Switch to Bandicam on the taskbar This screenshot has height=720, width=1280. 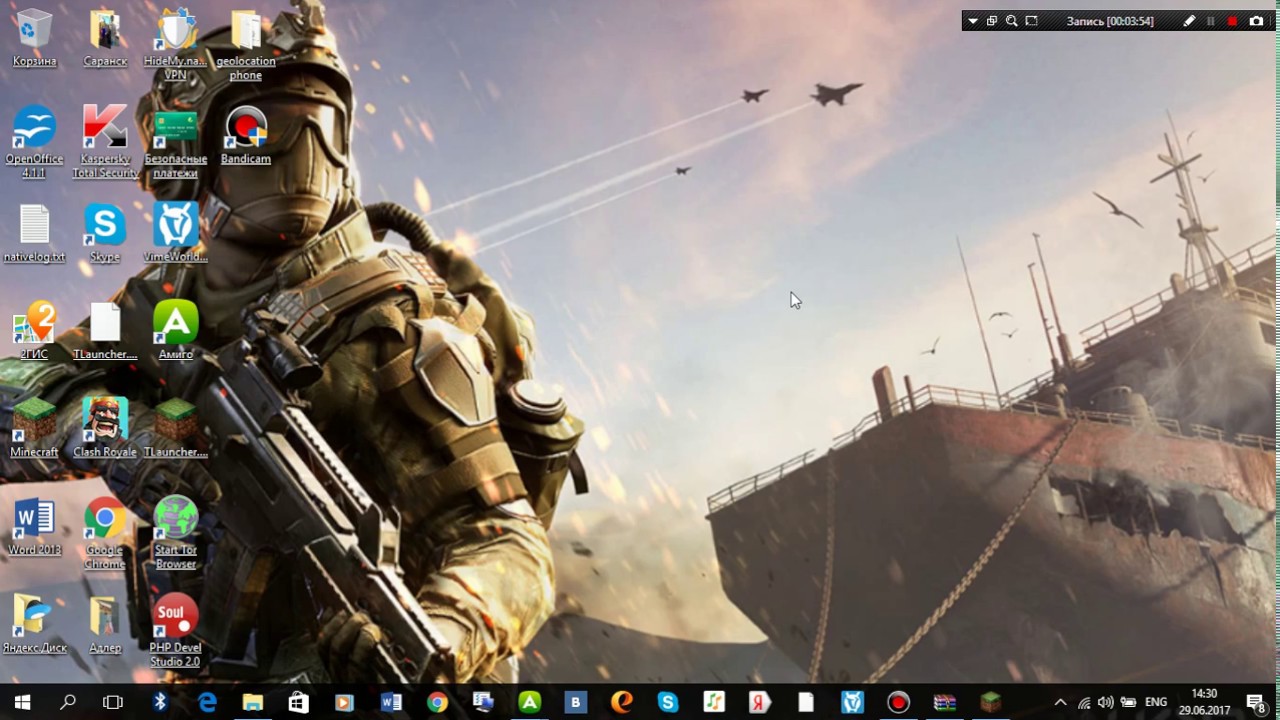pos(897,702)
